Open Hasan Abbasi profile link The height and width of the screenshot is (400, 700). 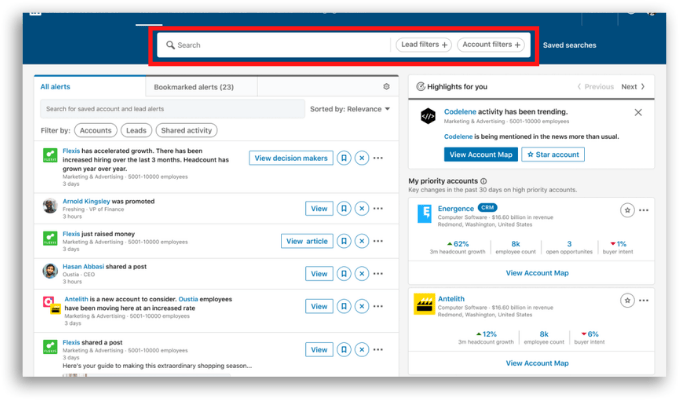point(83,267)
